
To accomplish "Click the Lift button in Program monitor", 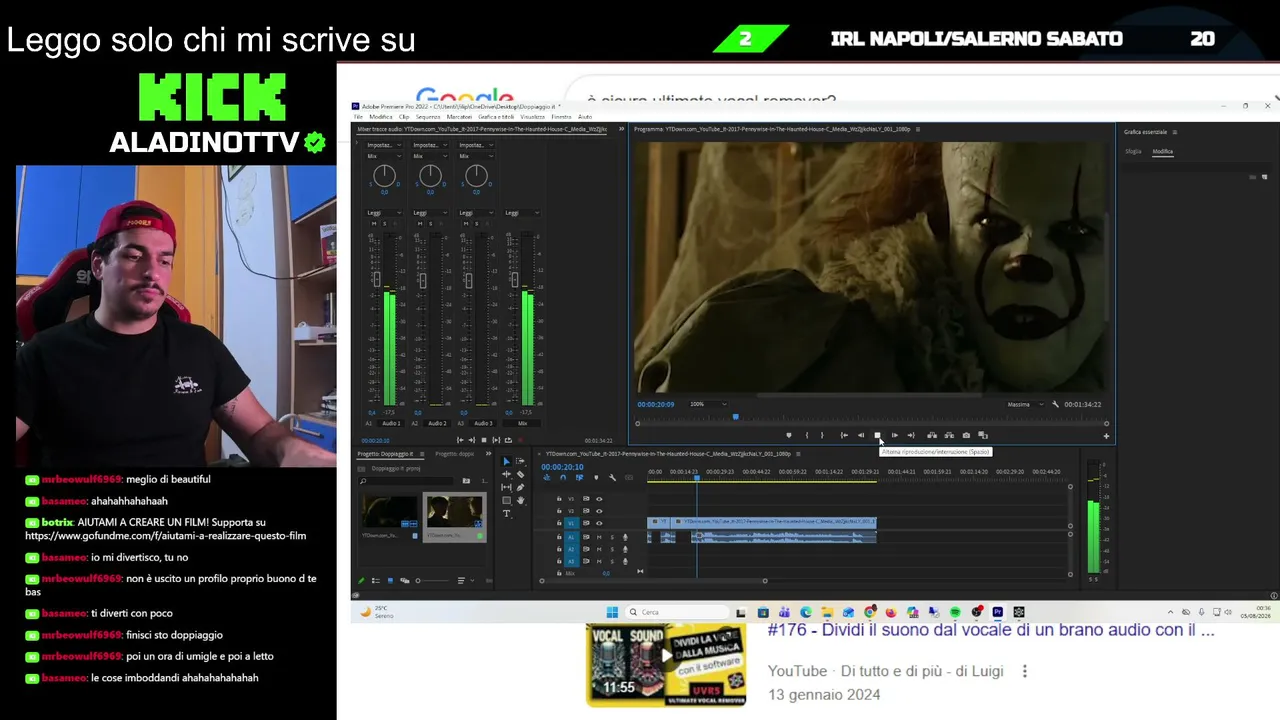I will coord(932,435).
